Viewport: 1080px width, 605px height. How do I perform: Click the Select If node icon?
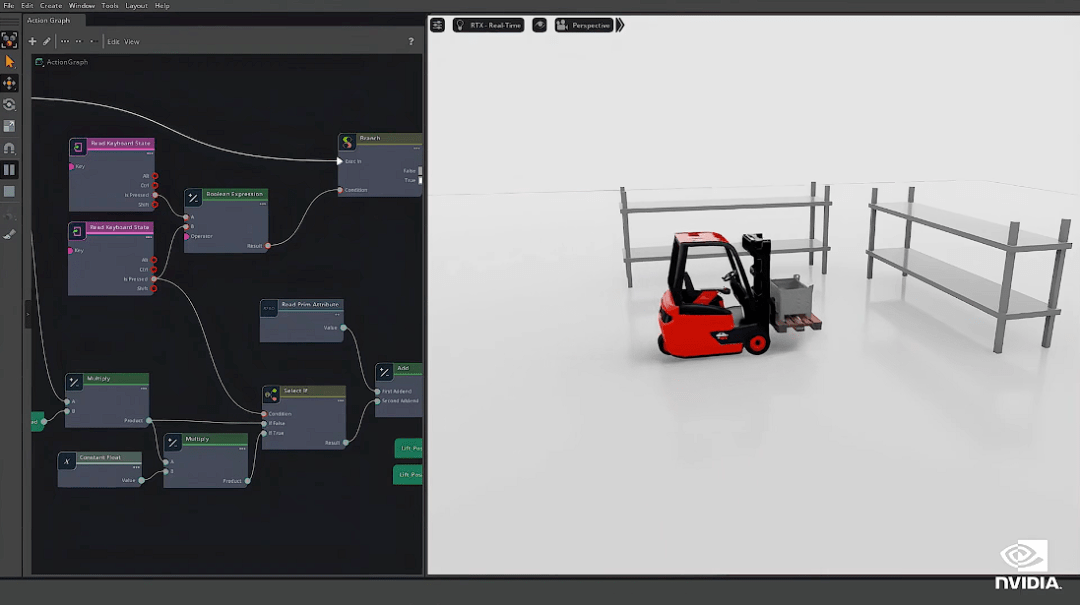[271, 394]
